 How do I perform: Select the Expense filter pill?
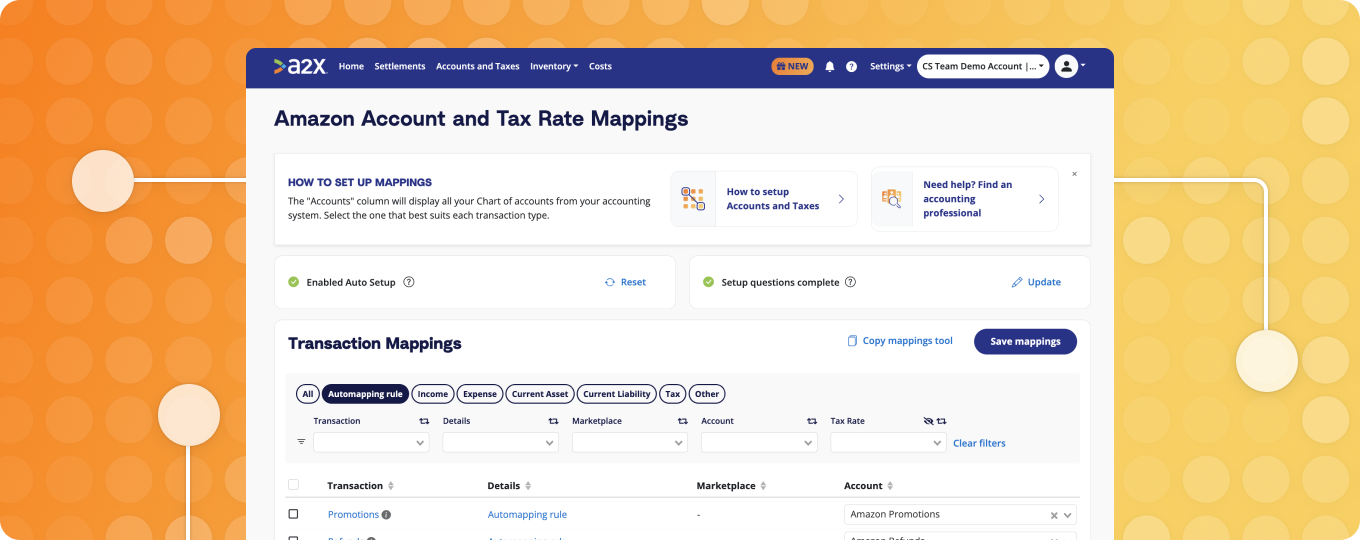tap(480, 394)
